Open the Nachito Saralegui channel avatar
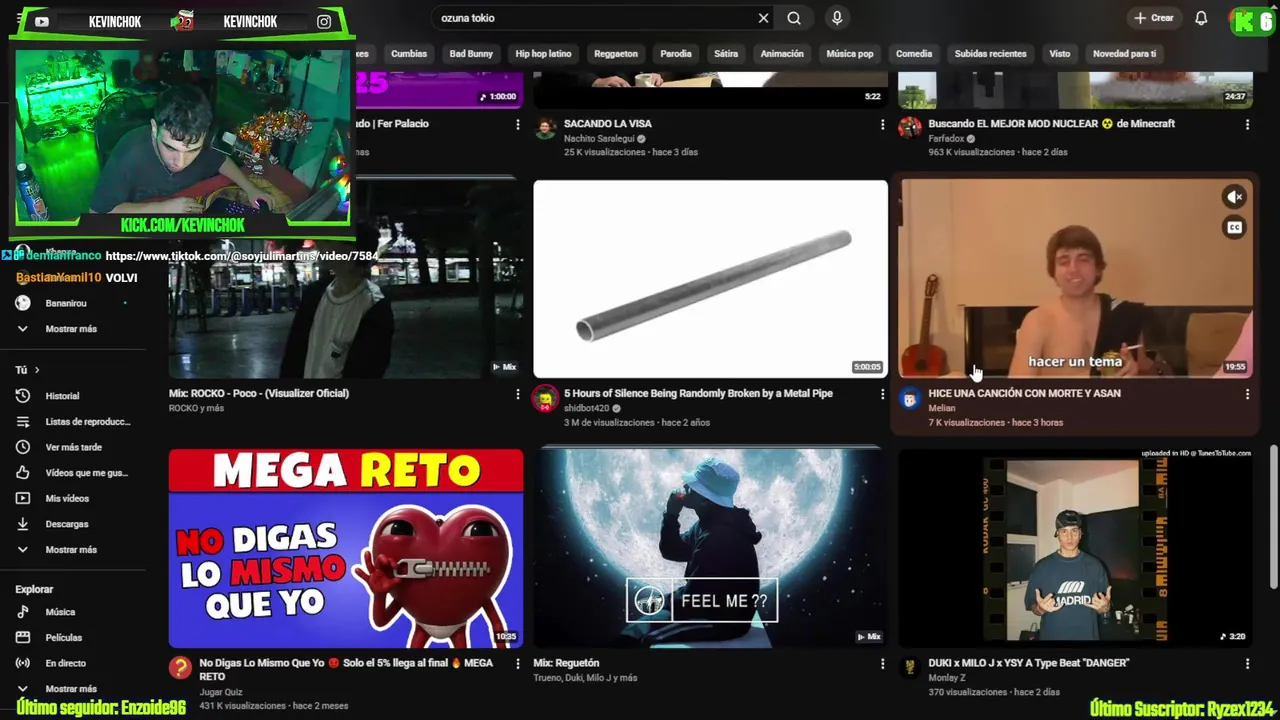 tap(545, 127)
